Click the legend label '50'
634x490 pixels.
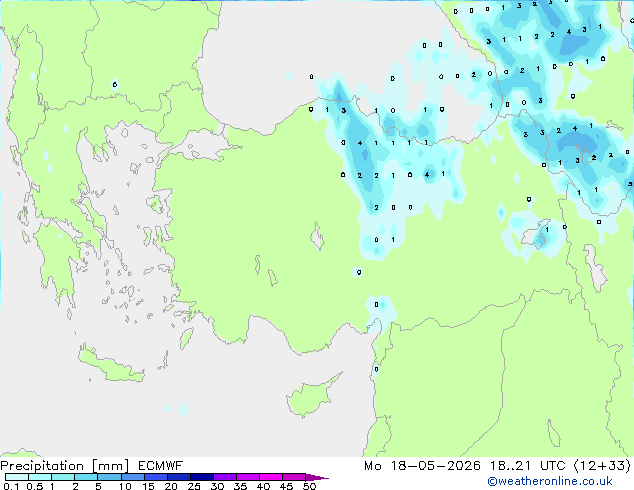pyautogui.click(x=309, y=486)
